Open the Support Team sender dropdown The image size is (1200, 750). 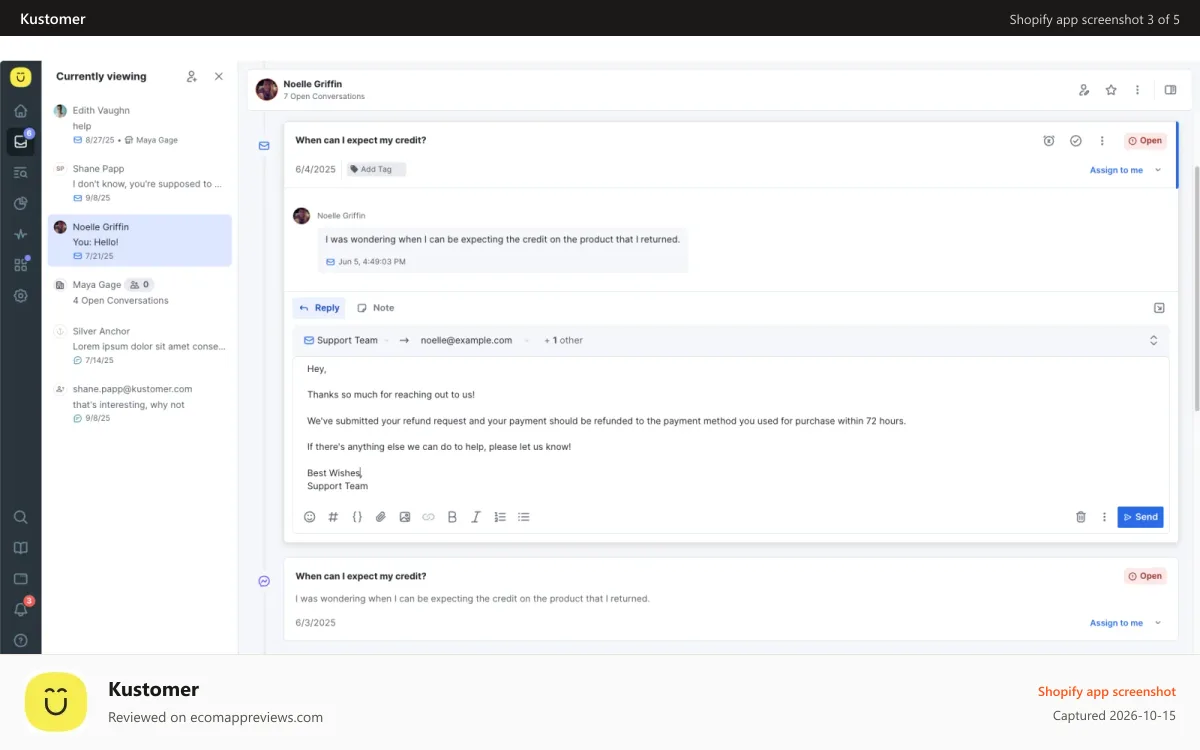[347, 340]
